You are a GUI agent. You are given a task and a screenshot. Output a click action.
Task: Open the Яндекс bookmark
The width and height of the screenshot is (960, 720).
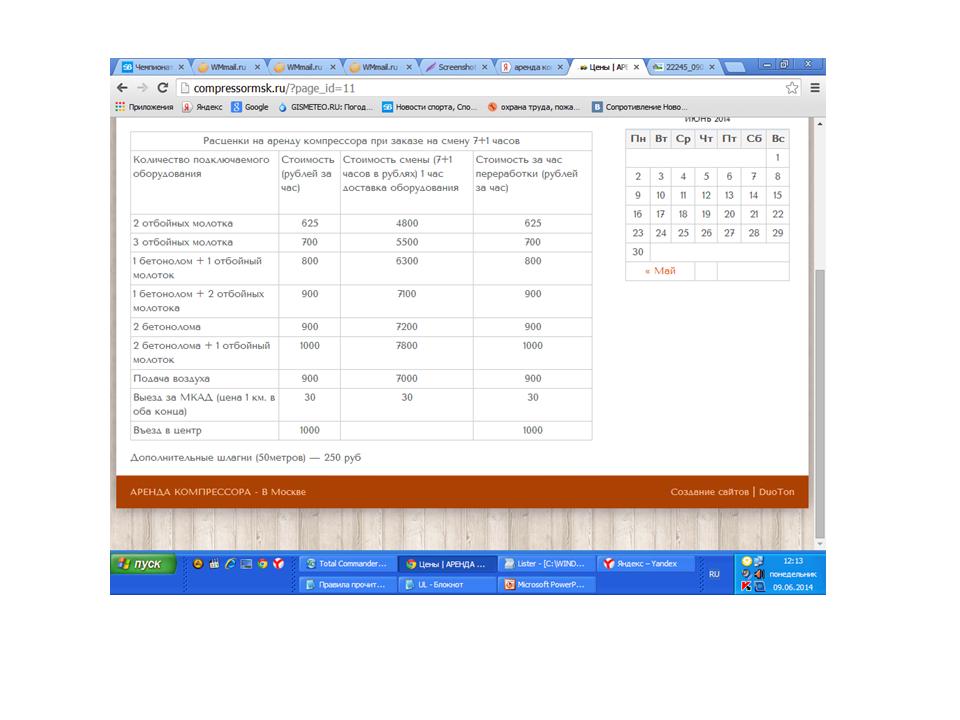click(x=202, y=107)
